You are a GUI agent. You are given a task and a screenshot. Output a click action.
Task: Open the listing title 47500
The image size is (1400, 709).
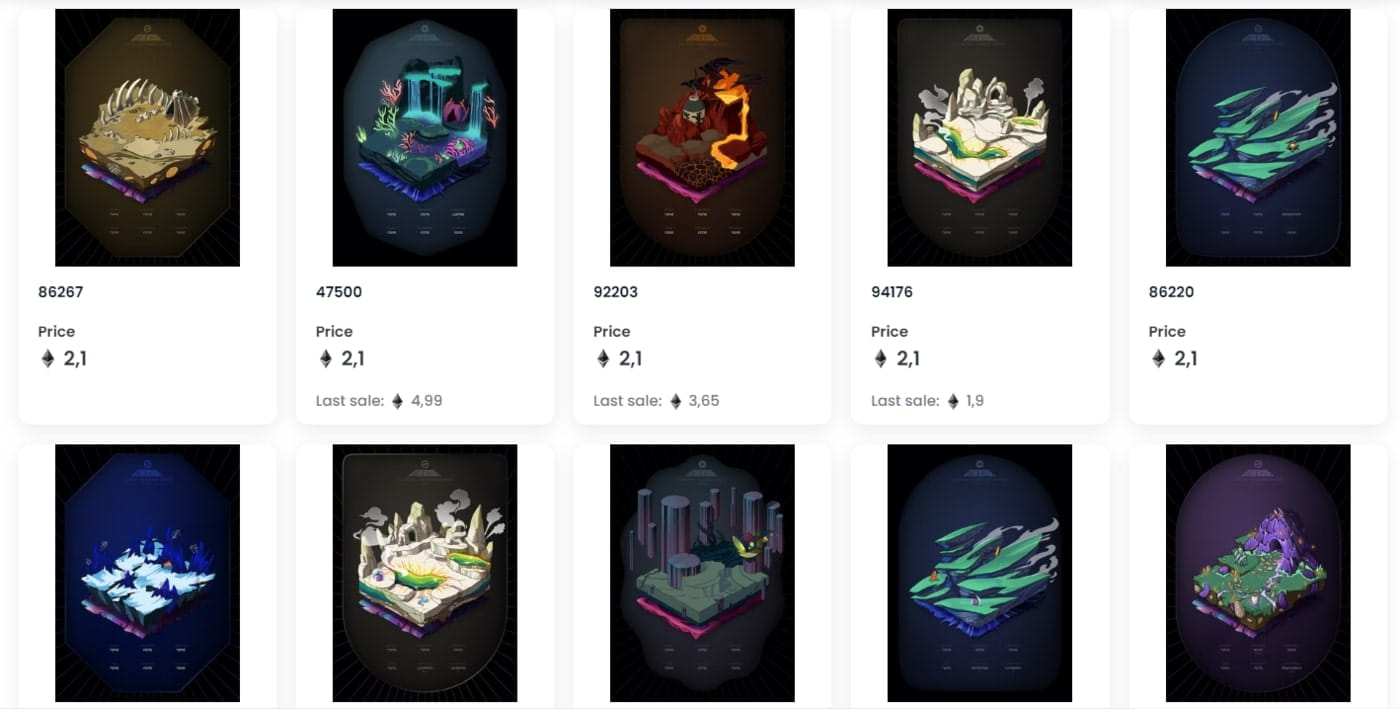(x=339, y=292)
